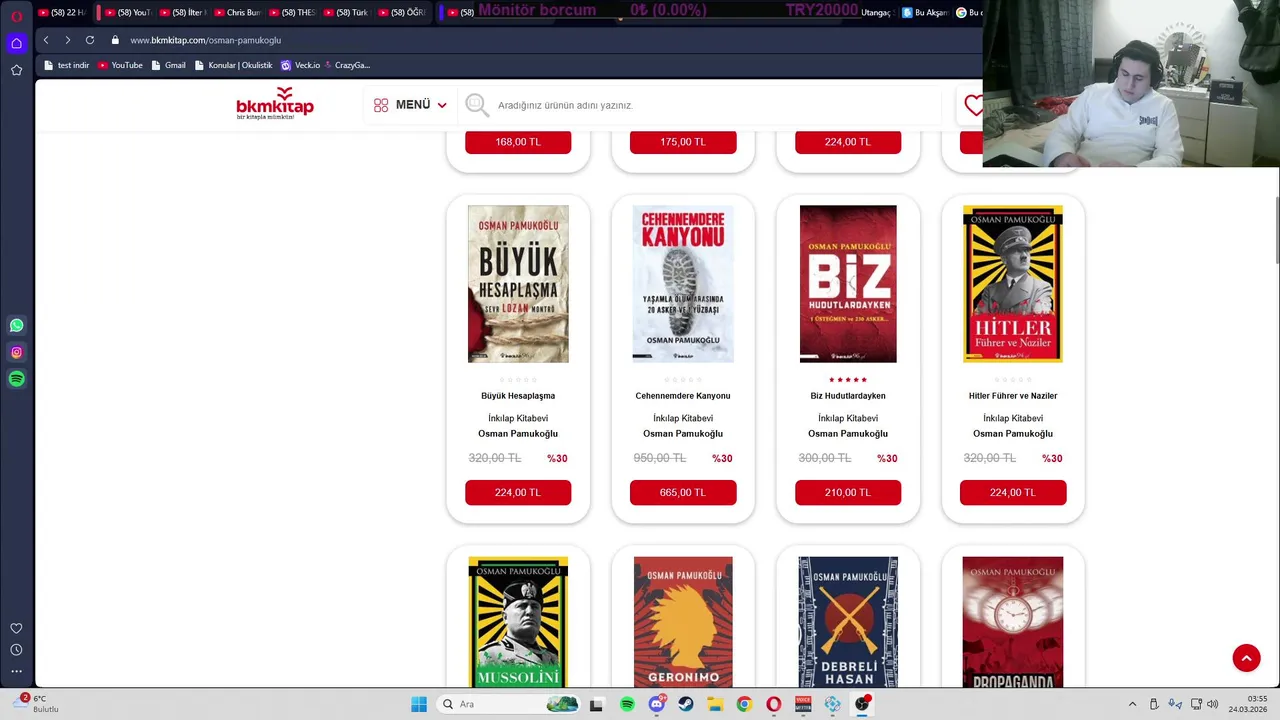Open the Mussolini book cover
Image resolution: width=1280 pixels, height=720 pixels.
[518, 622]
